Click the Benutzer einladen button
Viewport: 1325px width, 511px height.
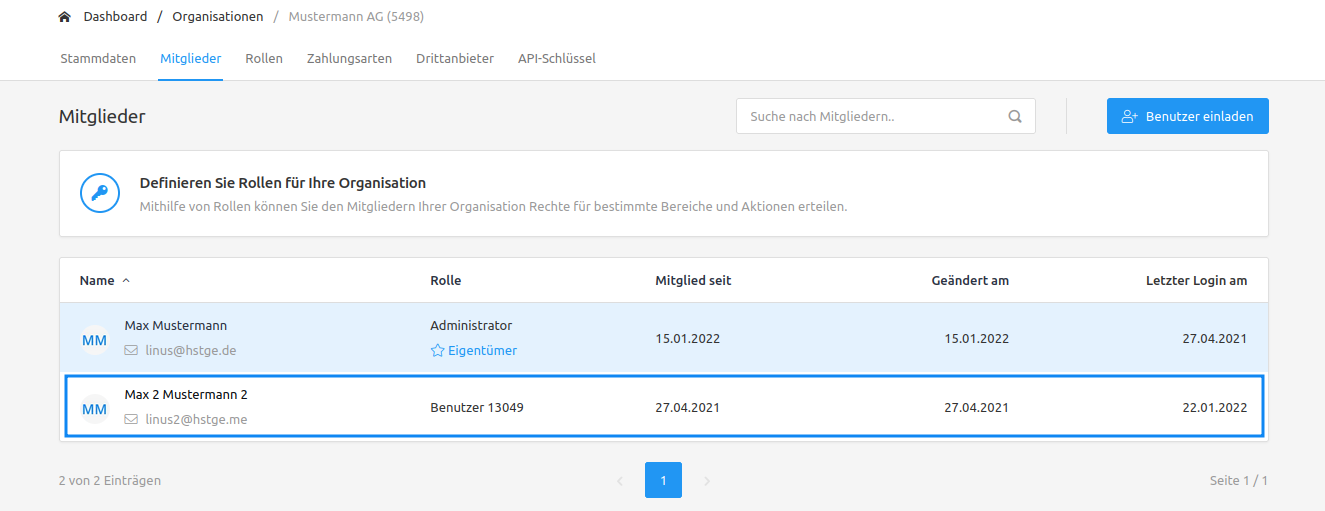pos(1188,116)
